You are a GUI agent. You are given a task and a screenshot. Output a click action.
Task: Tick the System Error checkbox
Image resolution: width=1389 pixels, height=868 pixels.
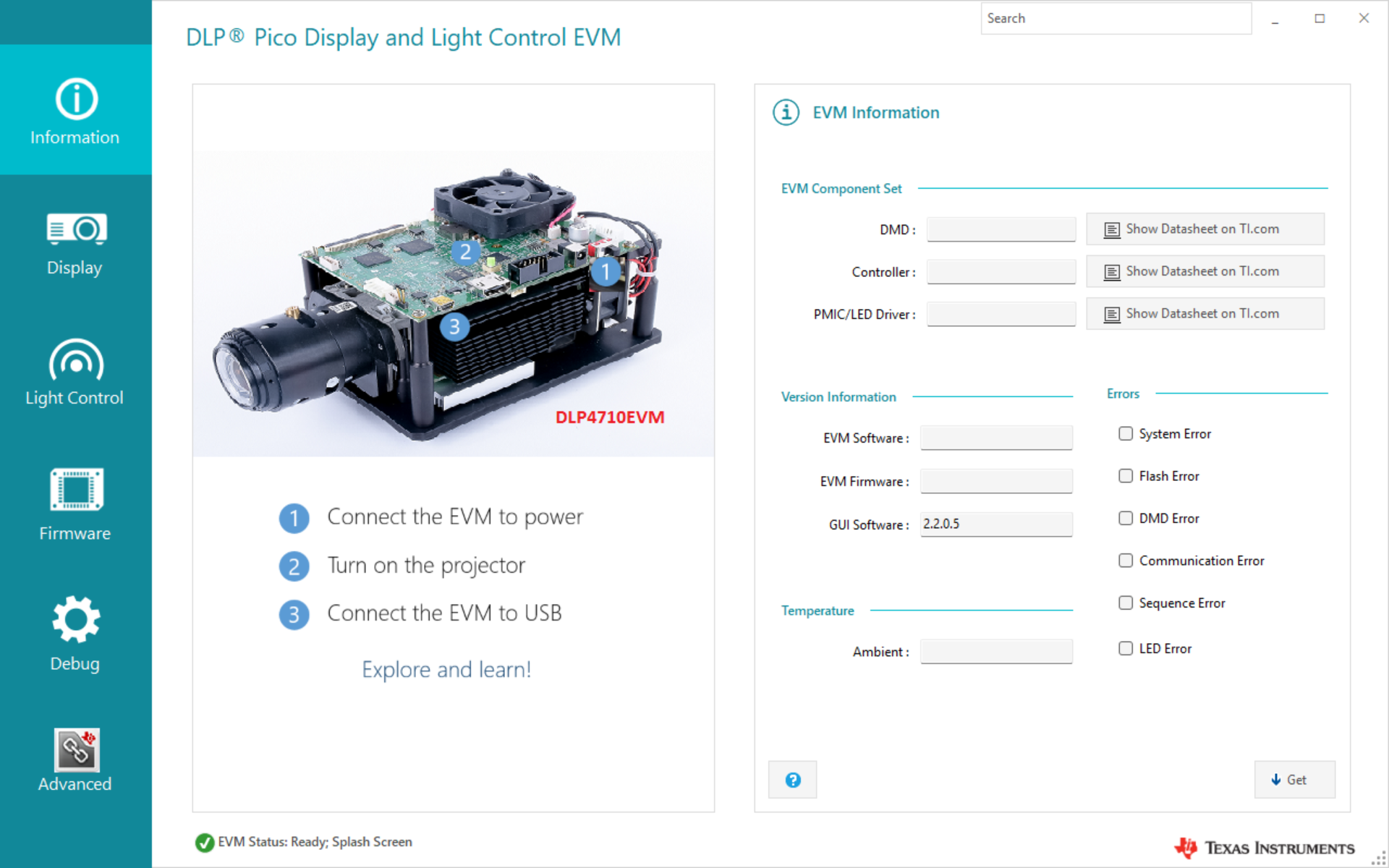[x=1126, y=433]
